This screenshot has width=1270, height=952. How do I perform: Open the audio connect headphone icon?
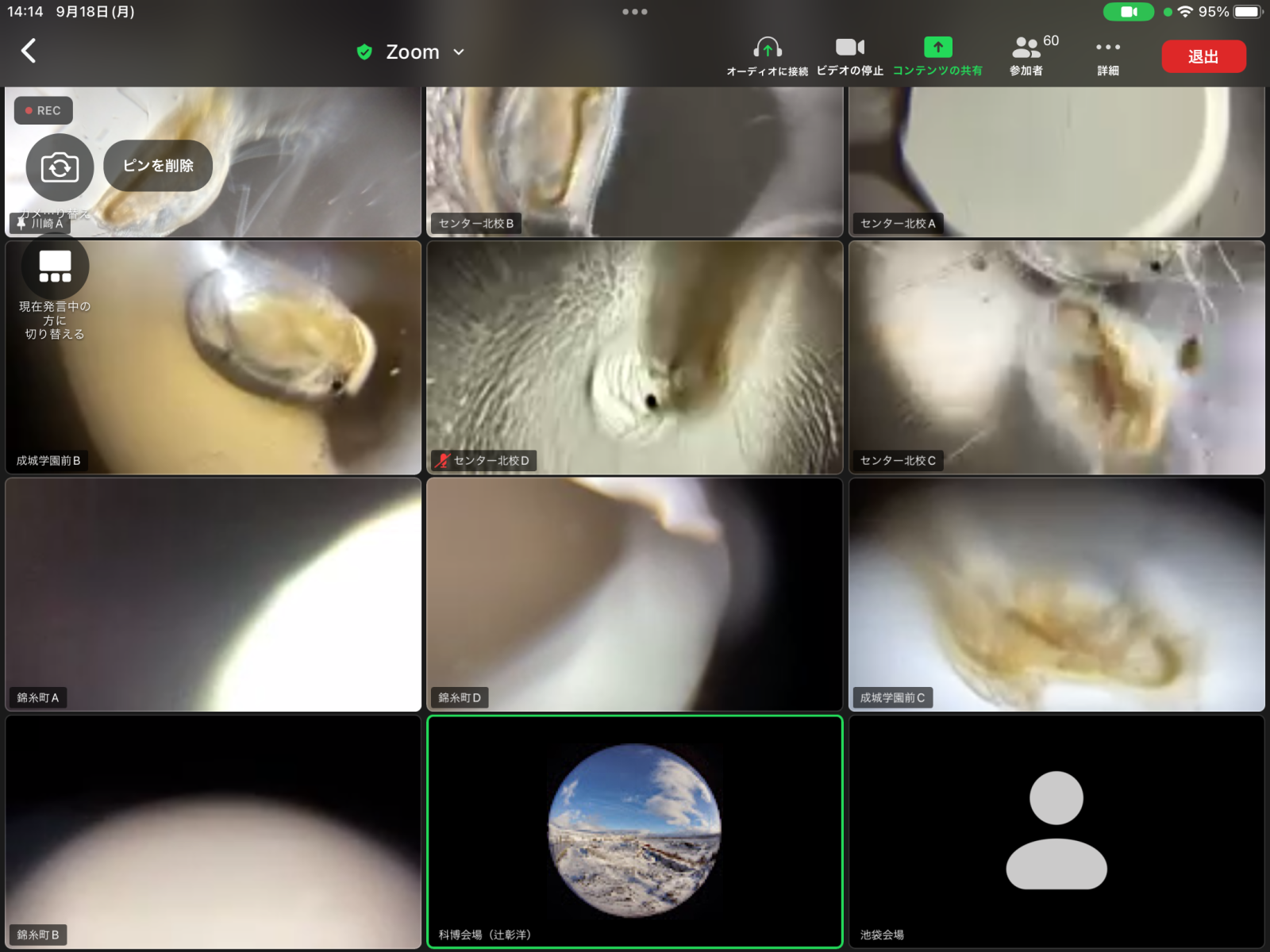(767, 48)
